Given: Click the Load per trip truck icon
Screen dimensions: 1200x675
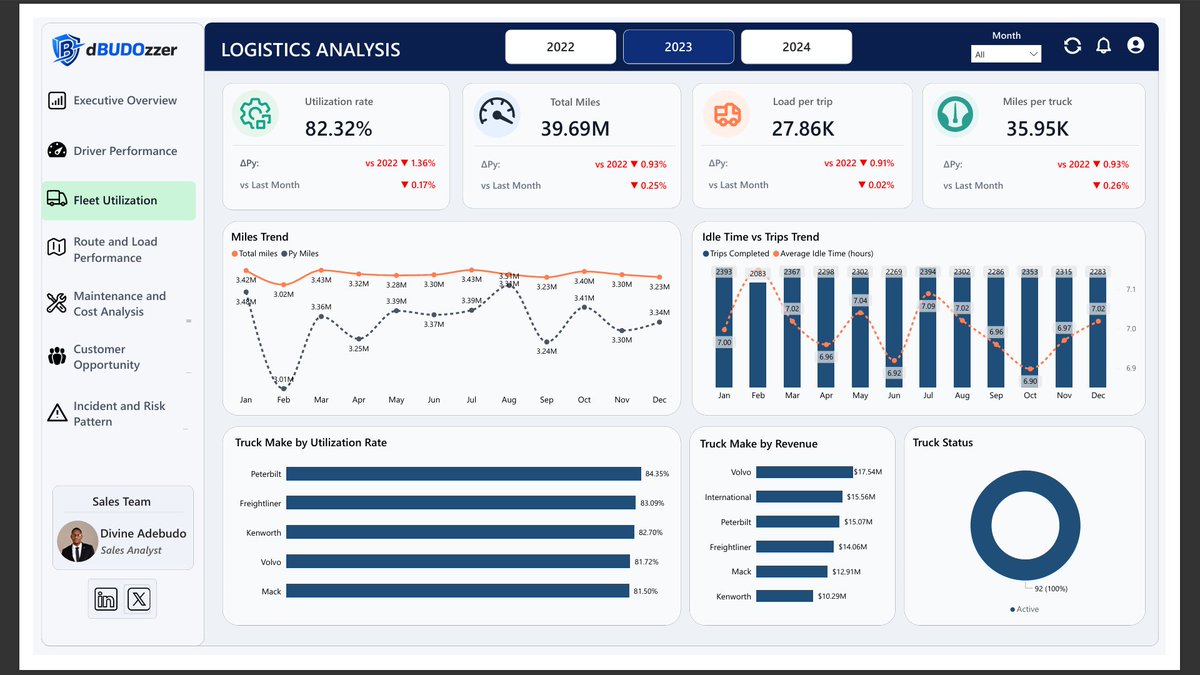Looking at the screenshot, I should (727, 114).
